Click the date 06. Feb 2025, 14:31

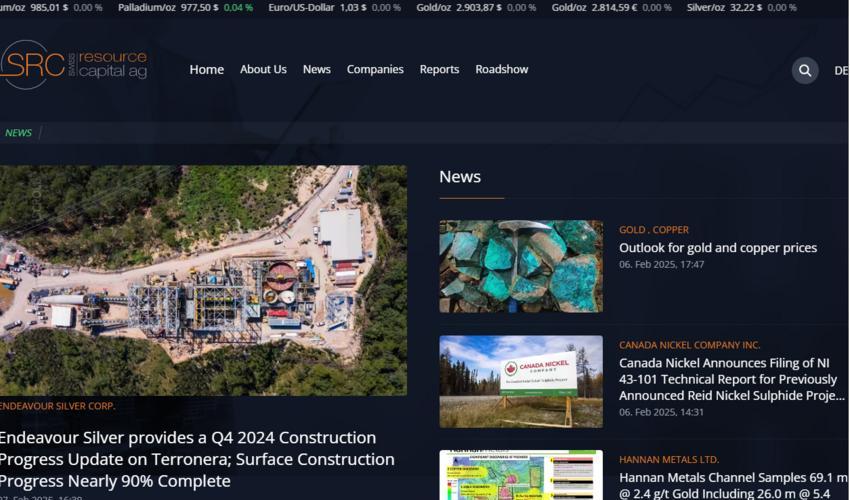[x=661, y=412]
